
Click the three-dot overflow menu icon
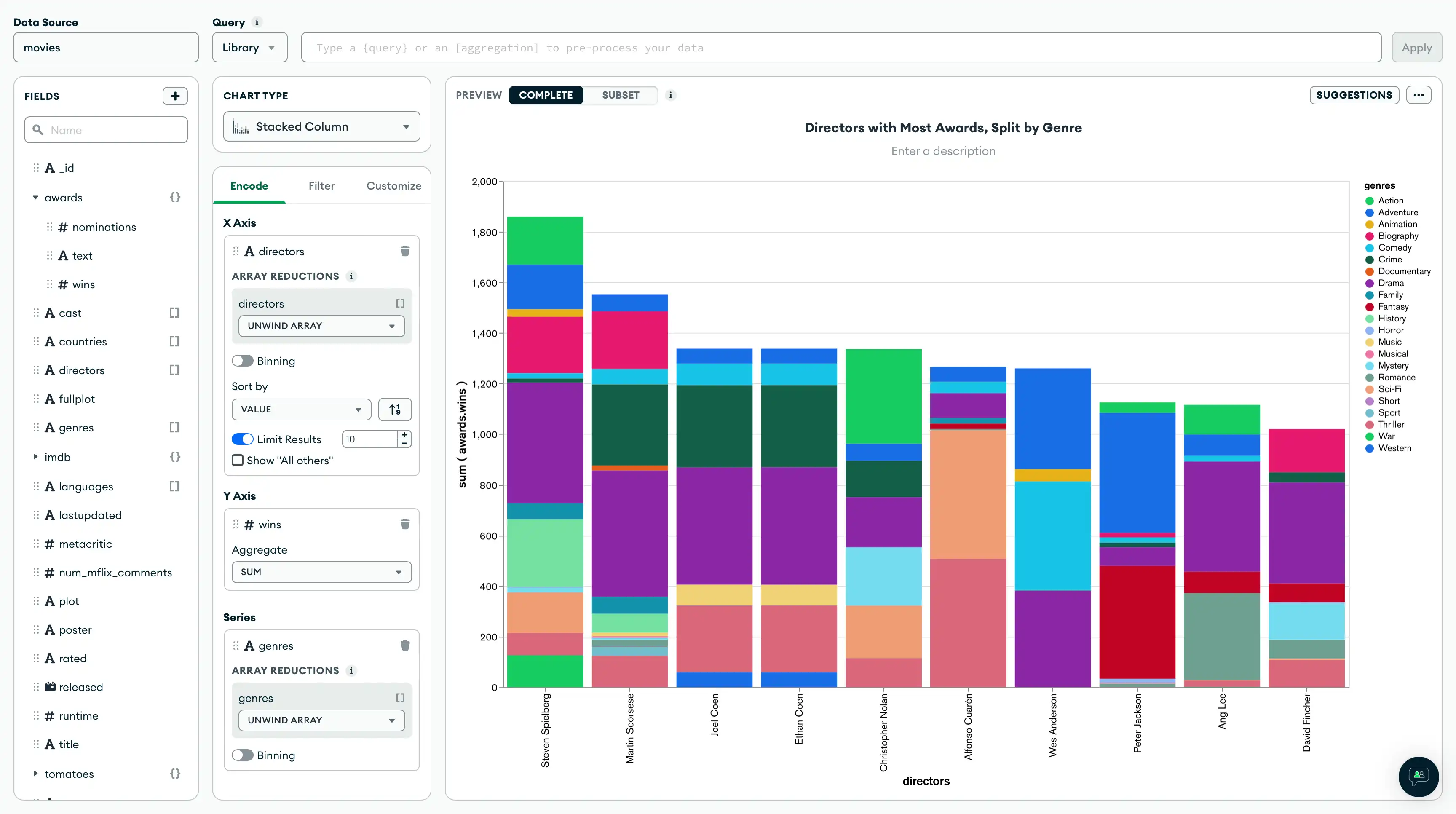click(x=1420, y=95)
